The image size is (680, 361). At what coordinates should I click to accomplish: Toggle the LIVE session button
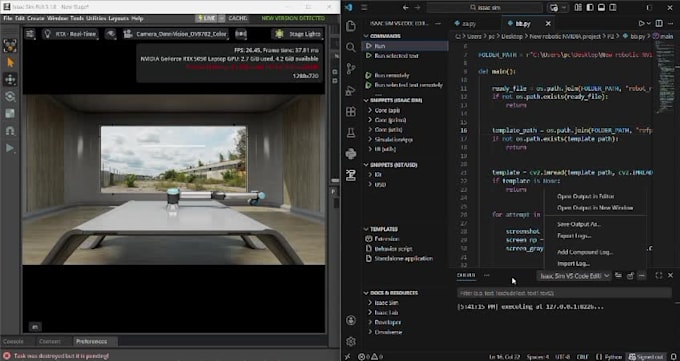click(206, 18)
